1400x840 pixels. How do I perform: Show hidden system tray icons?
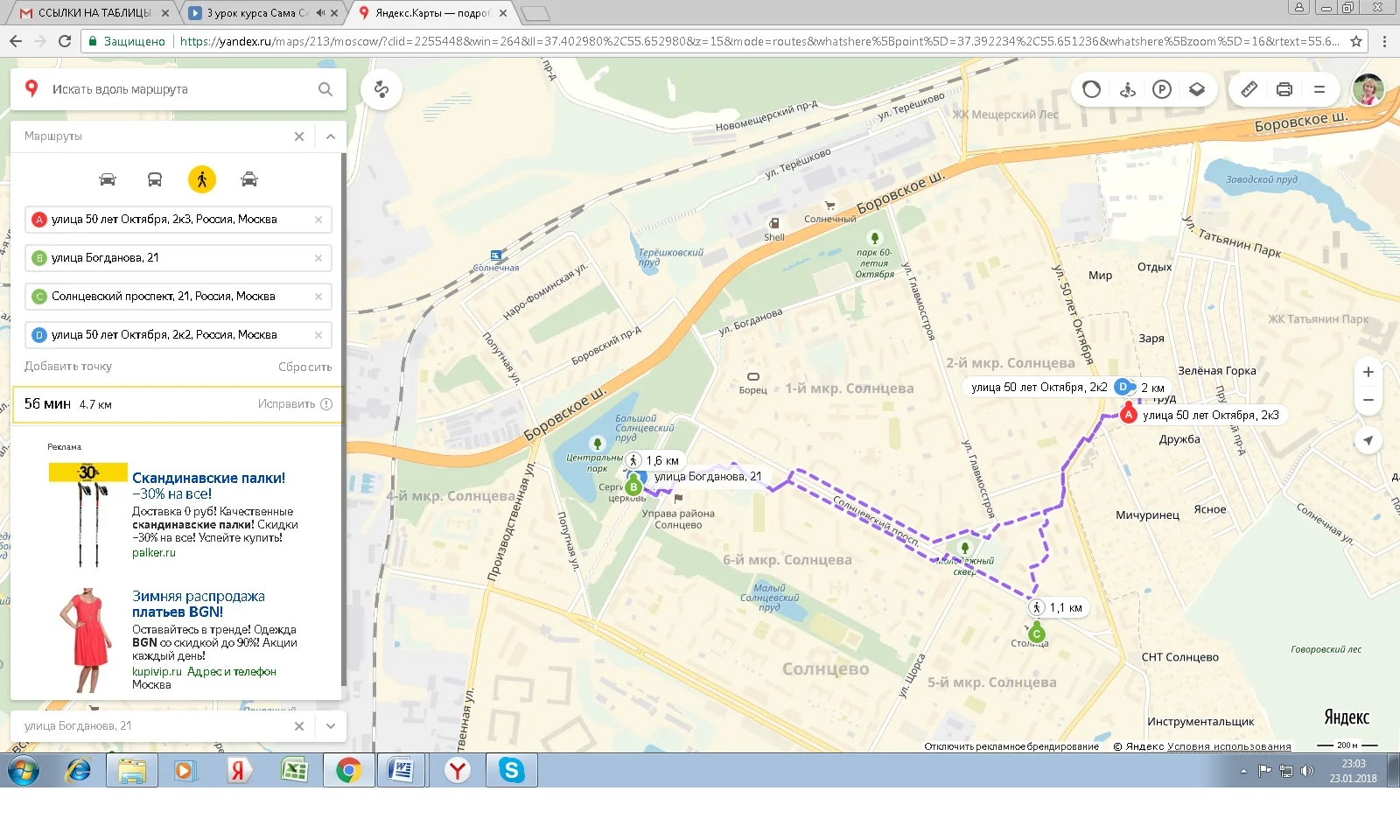[1243, 771]
